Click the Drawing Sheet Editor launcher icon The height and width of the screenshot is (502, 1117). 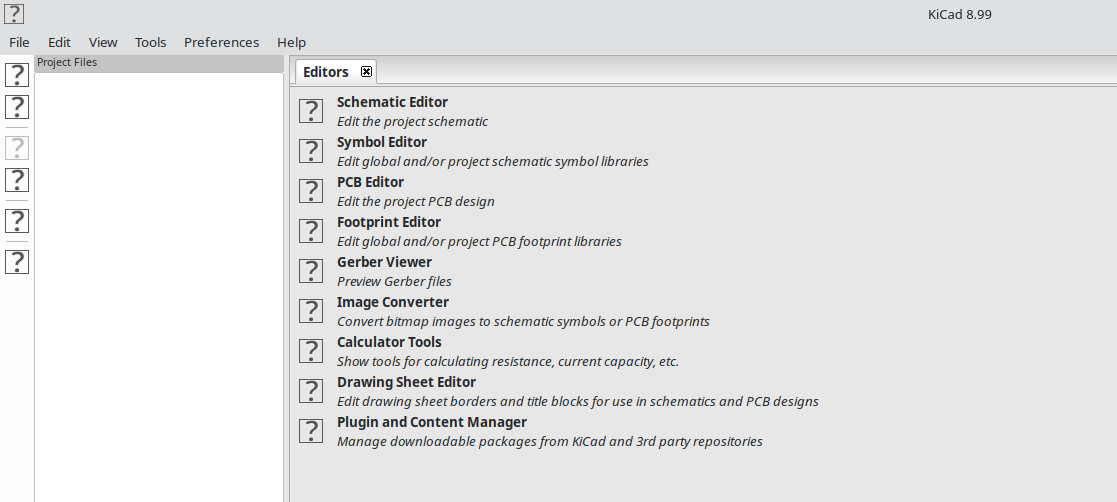(311, 390)
